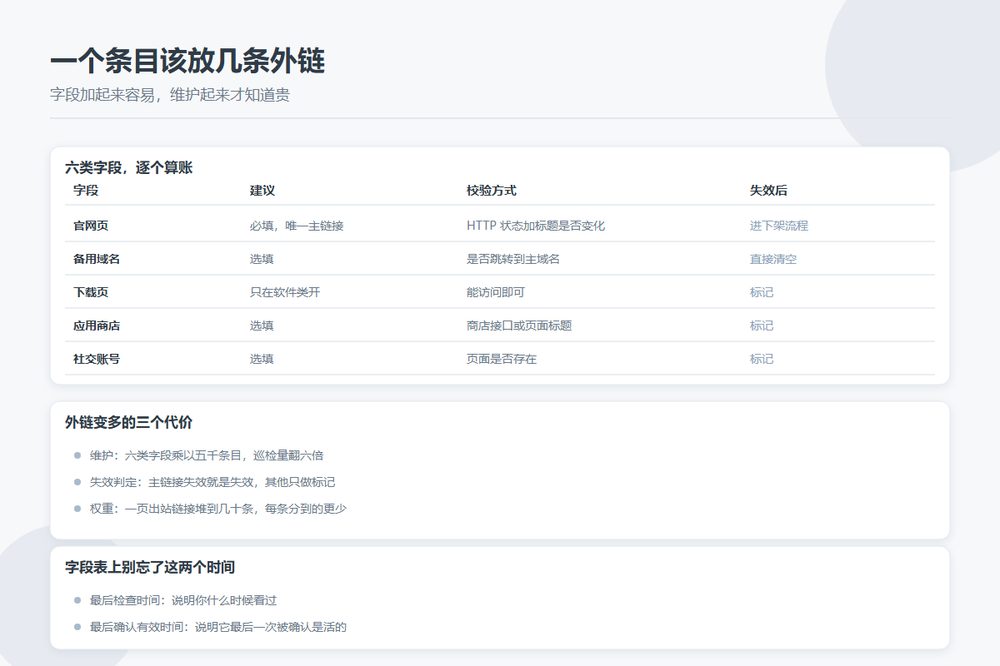Click the heading 字段表上别忘了这两个时间
Screen dimensions: 1000x666
[150, 567]
